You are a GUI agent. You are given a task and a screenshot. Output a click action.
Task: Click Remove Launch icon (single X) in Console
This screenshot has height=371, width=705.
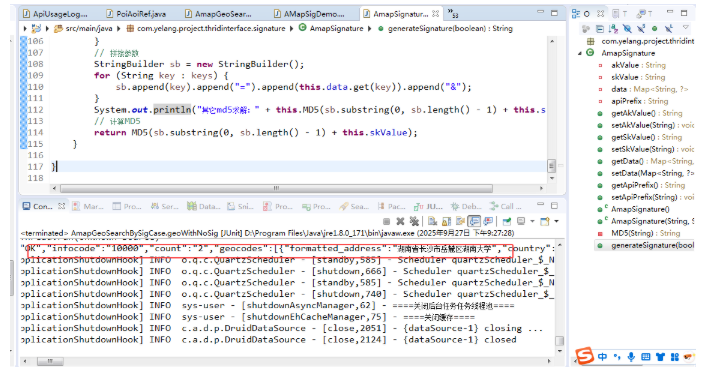400,221
